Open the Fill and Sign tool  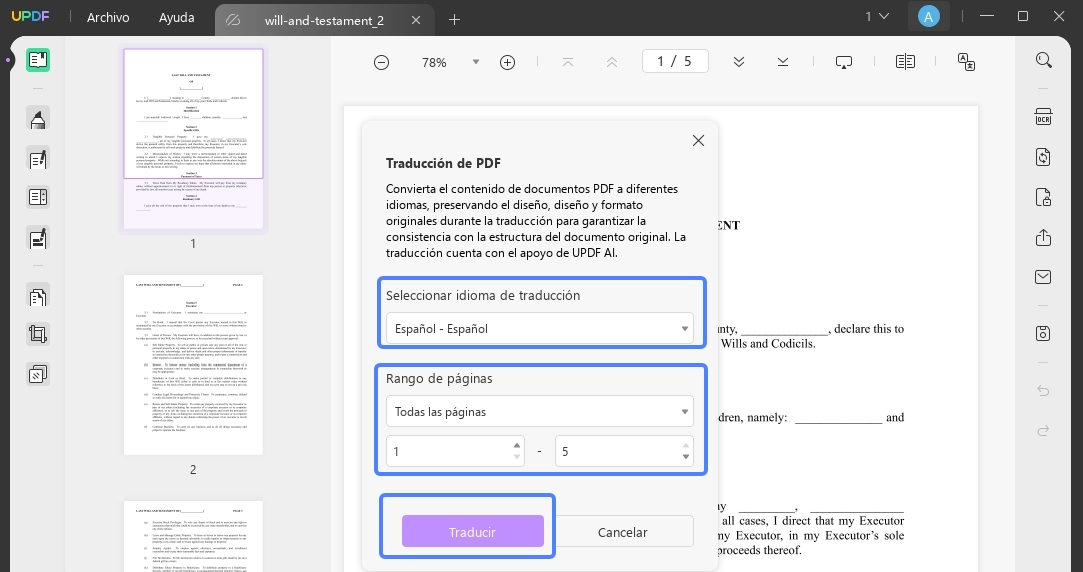click(x=38, y=238)
